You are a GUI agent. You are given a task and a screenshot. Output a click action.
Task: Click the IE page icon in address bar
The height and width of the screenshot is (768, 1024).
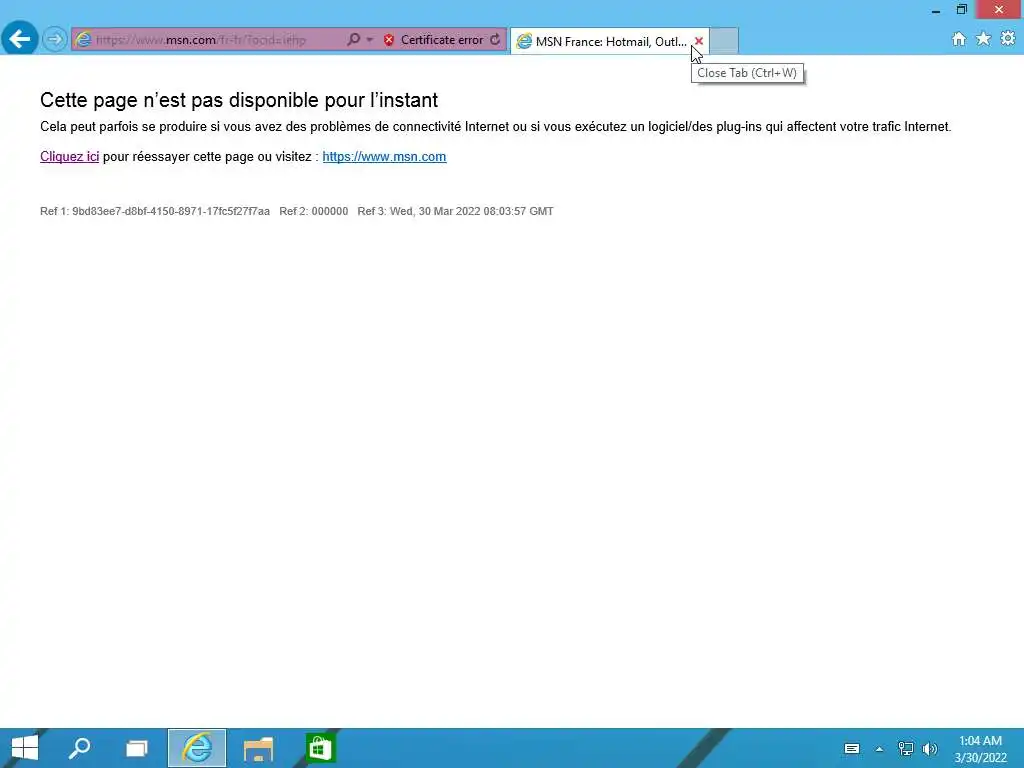click(83, 40)
